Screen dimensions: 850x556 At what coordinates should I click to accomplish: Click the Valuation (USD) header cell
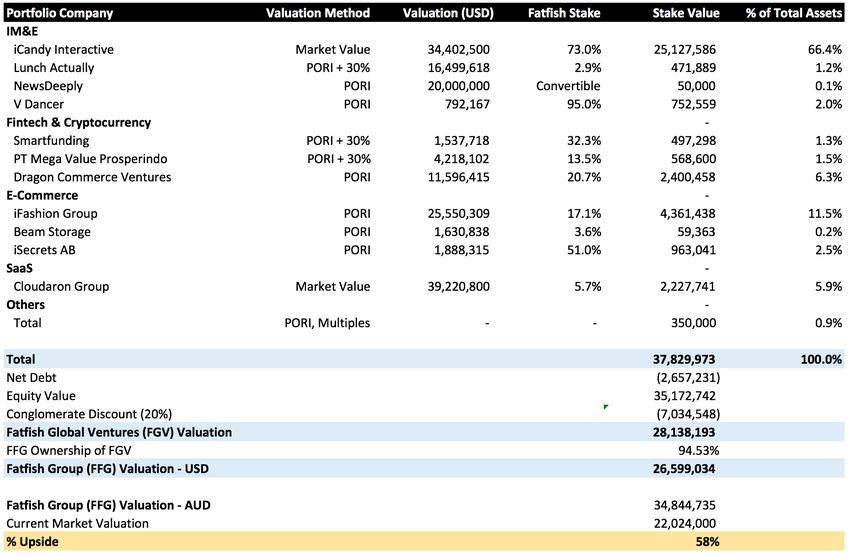pyautogui.click(x=448, y=13)
